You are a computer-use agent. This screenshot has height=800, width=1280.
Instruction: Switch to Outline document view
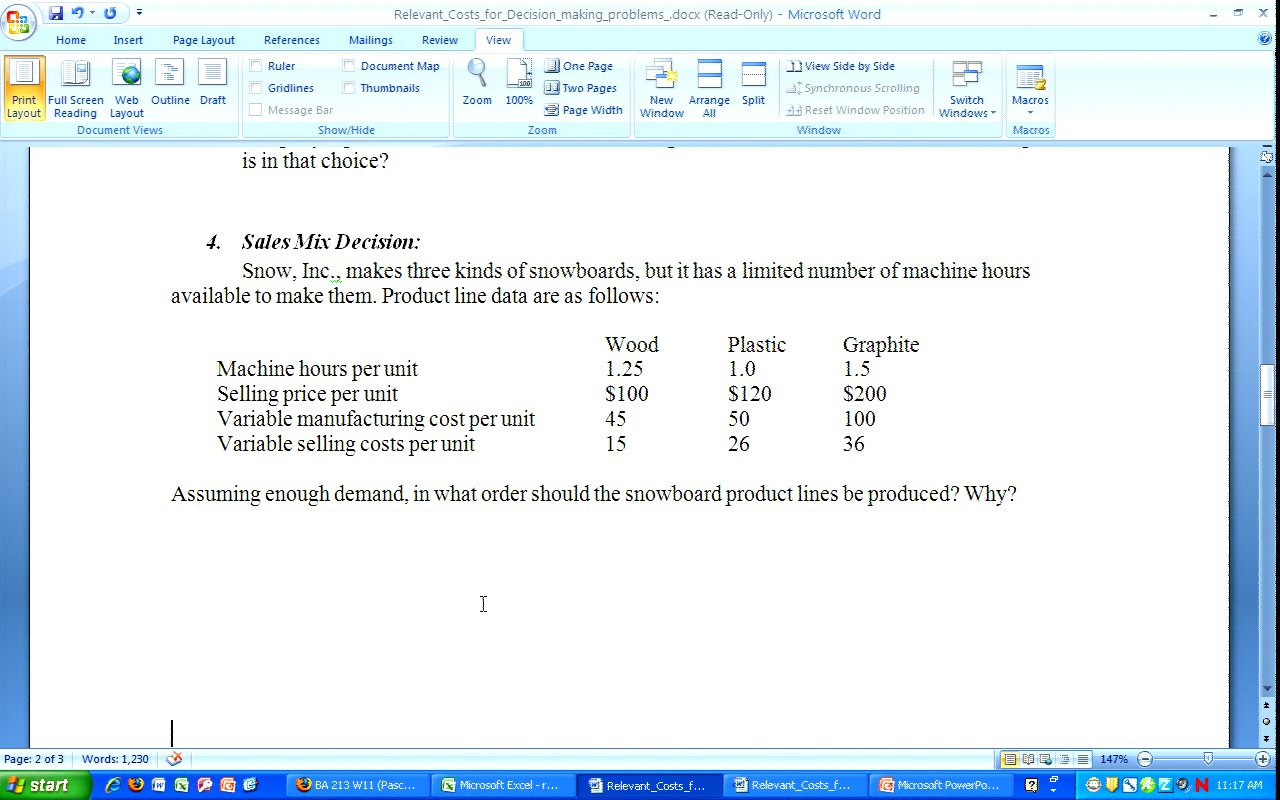click(170, 88)
